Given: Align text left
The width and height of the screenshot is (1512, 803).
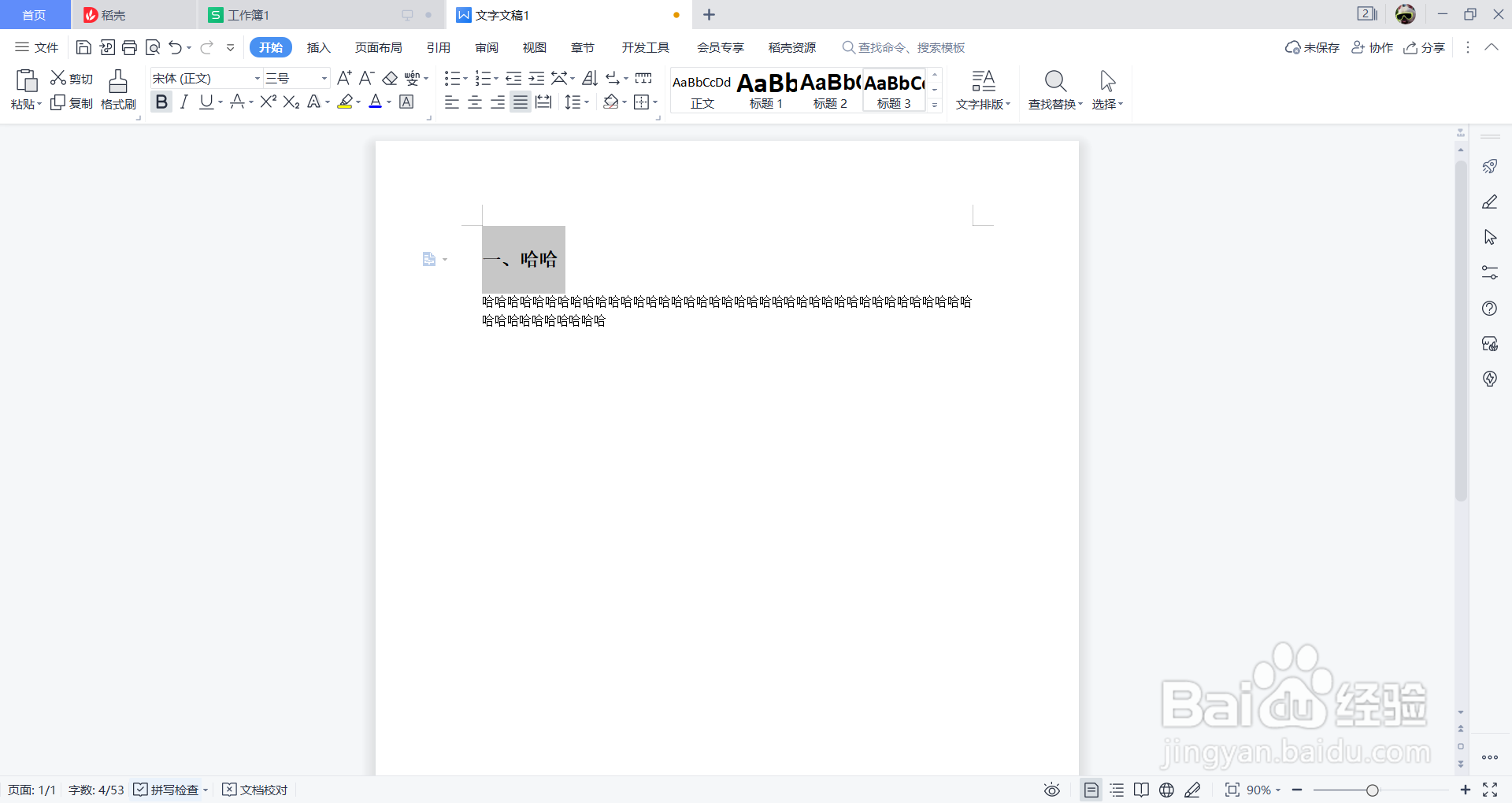Looking at the screenshot, I should pos(452,102).
